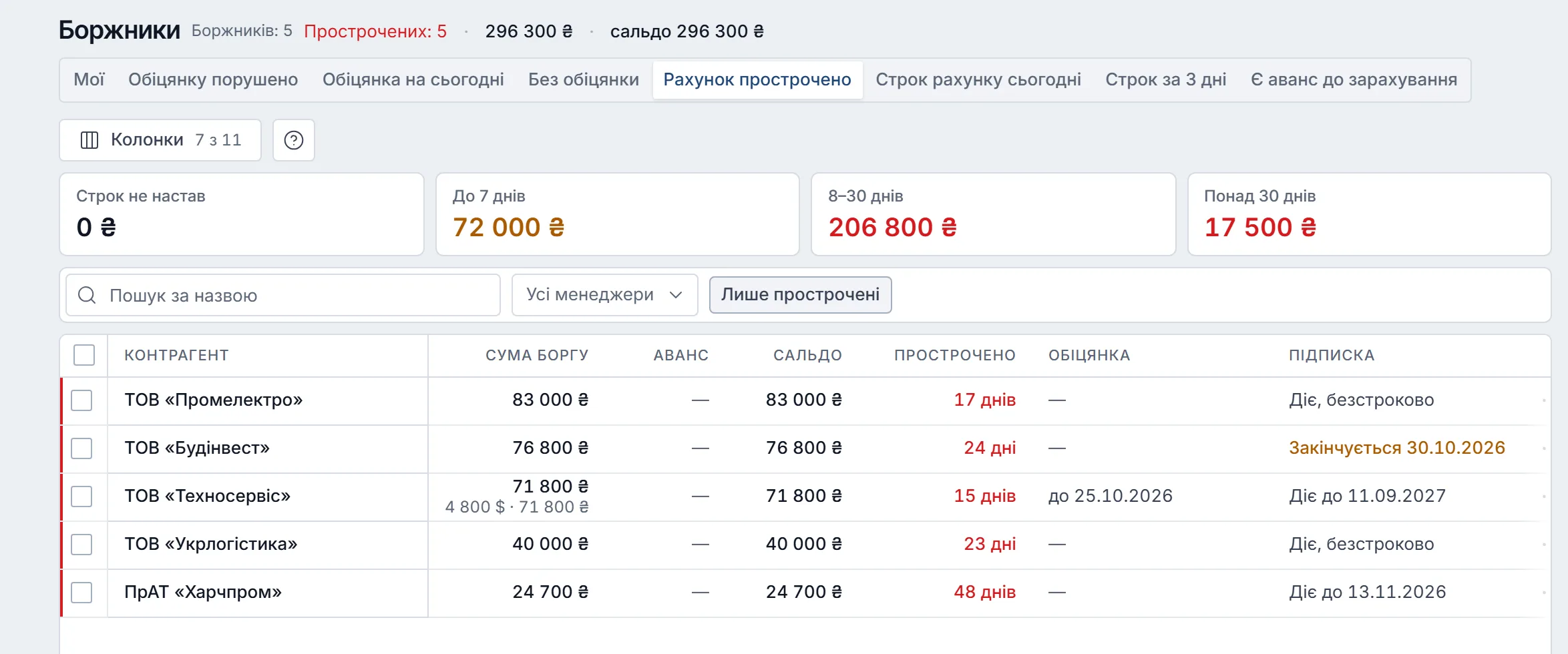Image resolution: width=1568 pixels, height=654 pixels.
Task: Check the ТОВ «Укрлогістика» row checkbox
Action: 81,545
